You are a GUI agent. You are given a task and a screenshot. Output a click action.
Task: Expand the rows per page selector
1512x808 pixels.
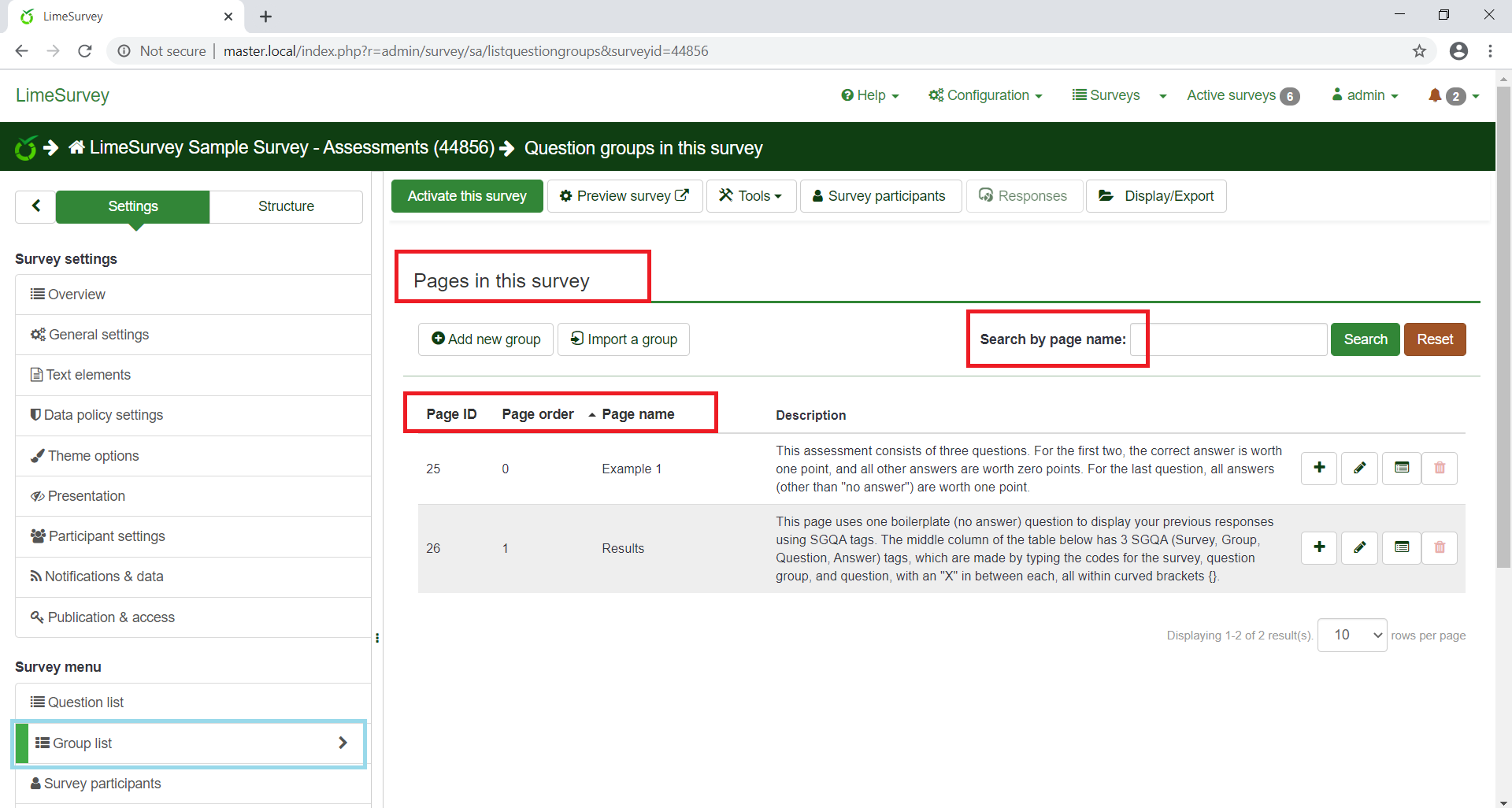click(x=1351, y=635)
